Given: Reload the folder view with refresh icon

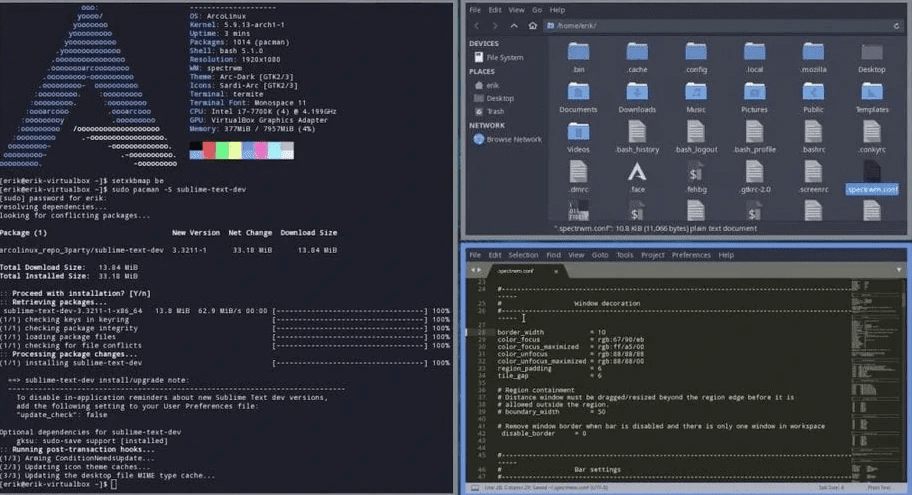Looking at the screenshot, I should pyautogui.click(x=896, y=26).
